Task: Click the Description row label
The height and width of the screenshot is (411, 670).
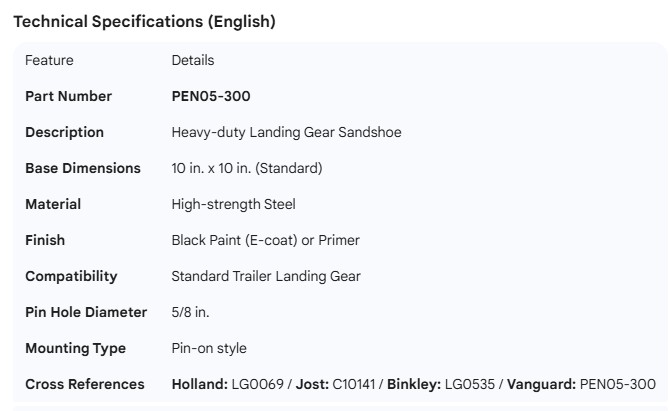Action: tap(64, 132)
